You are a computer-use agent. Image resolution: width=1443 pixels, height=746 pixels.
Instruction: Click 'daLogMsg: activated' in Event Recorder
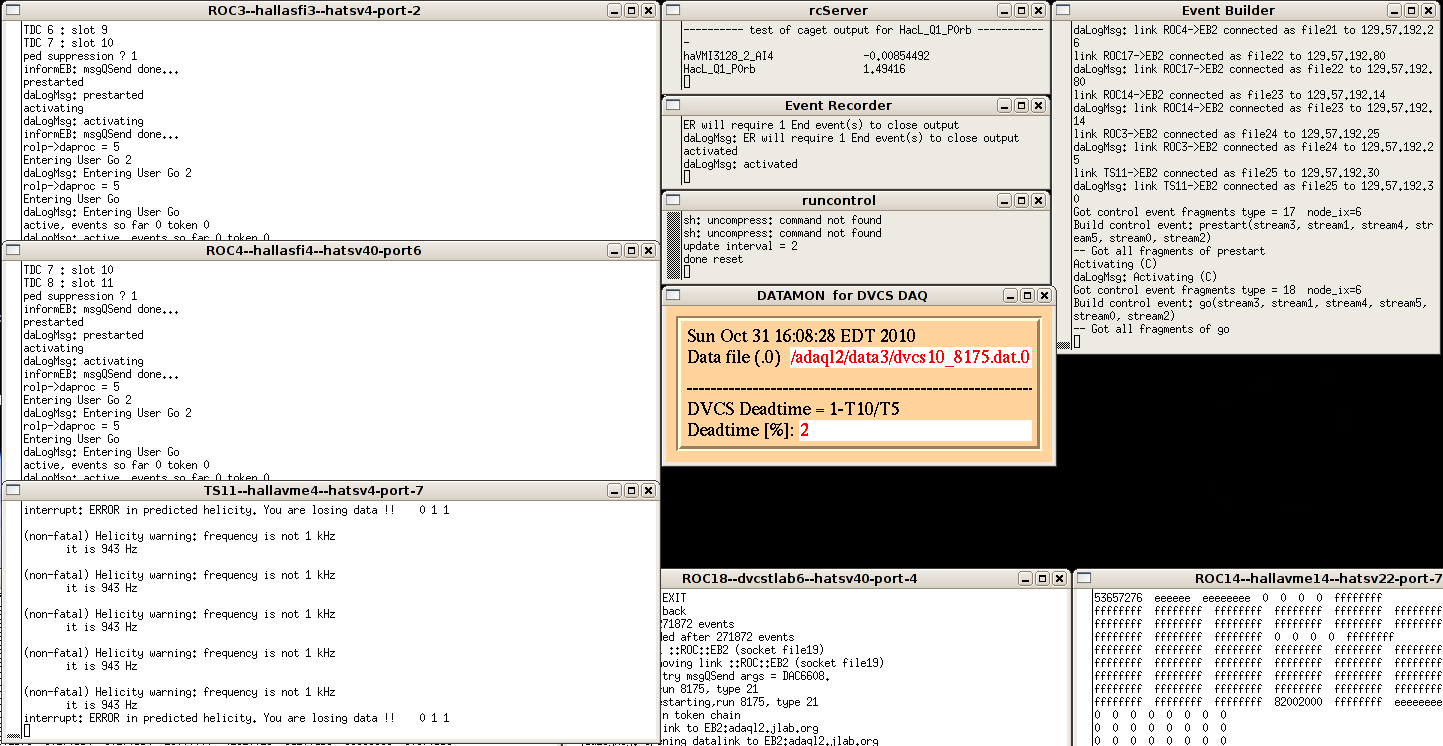pos(741,164)
